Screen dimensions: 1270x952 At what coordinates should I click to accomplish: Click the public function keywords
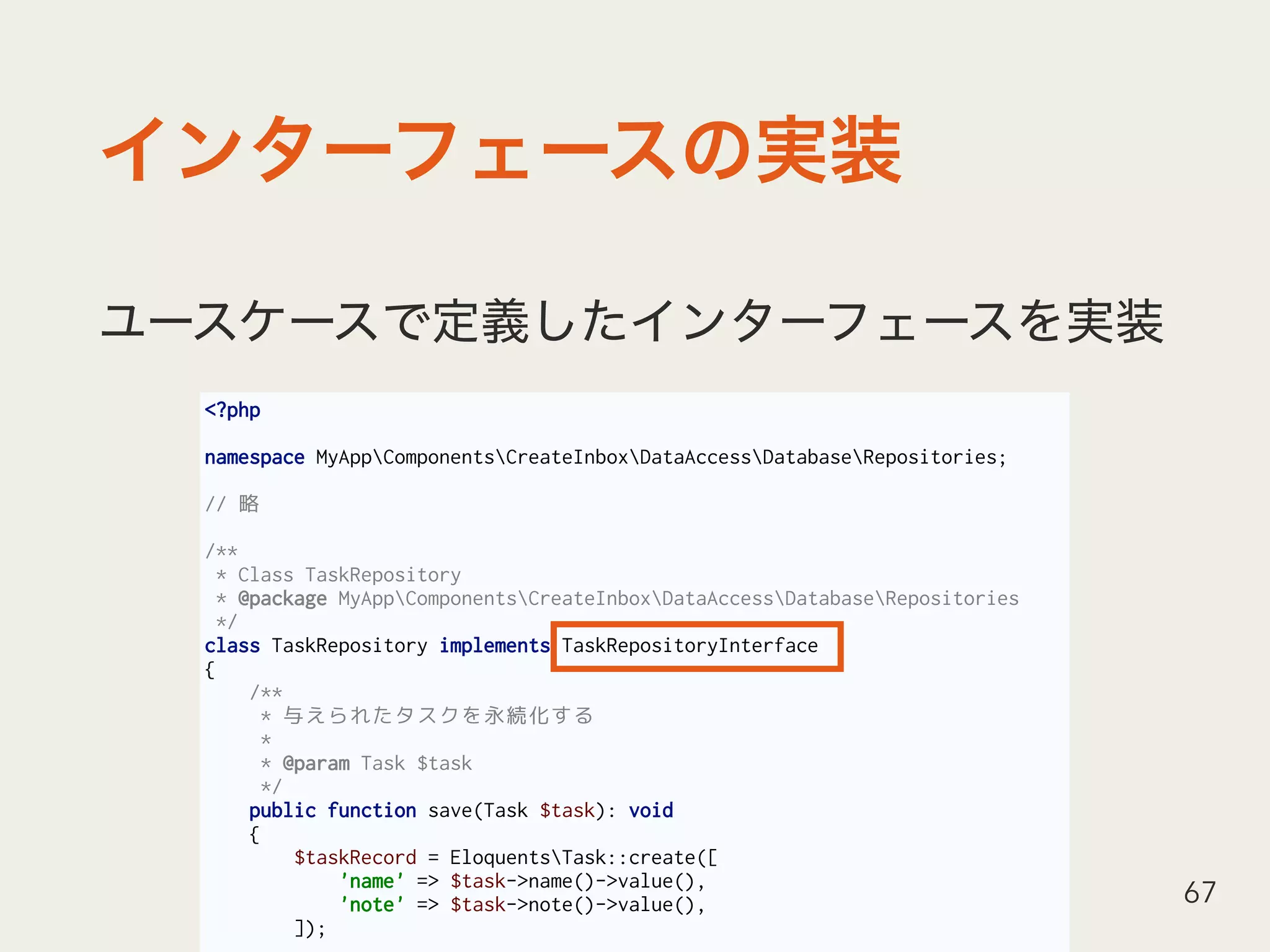point(332,811)
